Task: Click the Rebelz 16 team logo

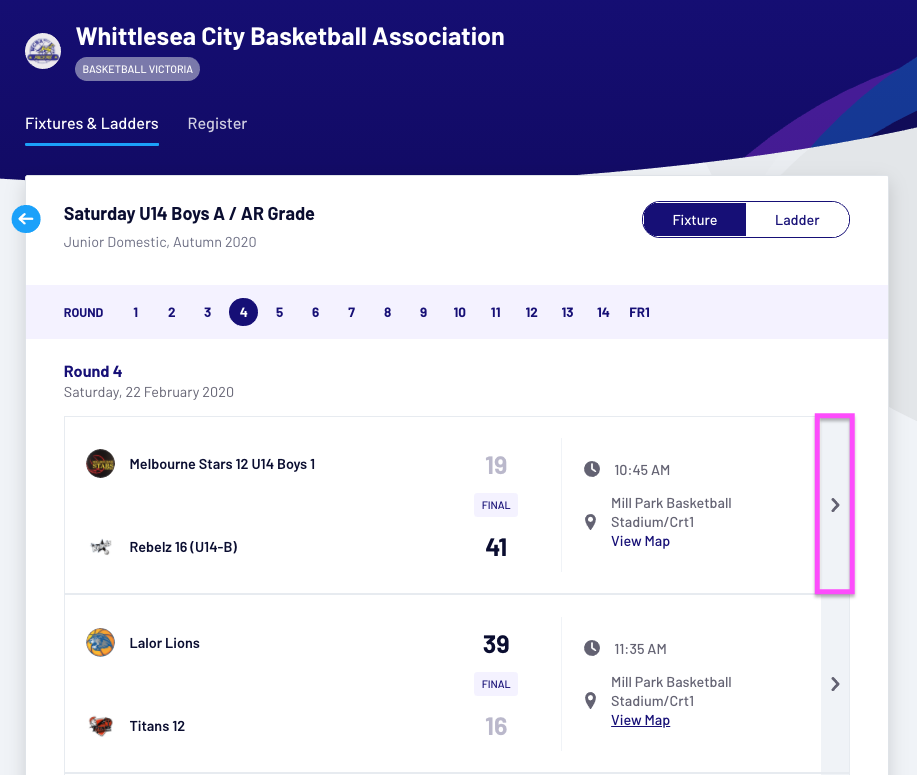Action: click(x=100, y=547)
